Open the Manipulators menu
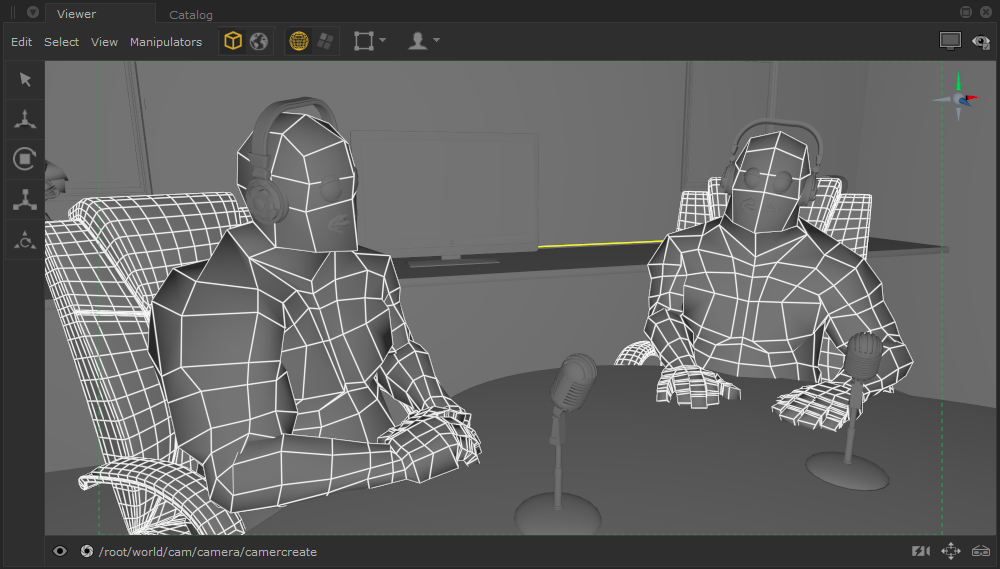1000x569 pixels. coord(166,42)
